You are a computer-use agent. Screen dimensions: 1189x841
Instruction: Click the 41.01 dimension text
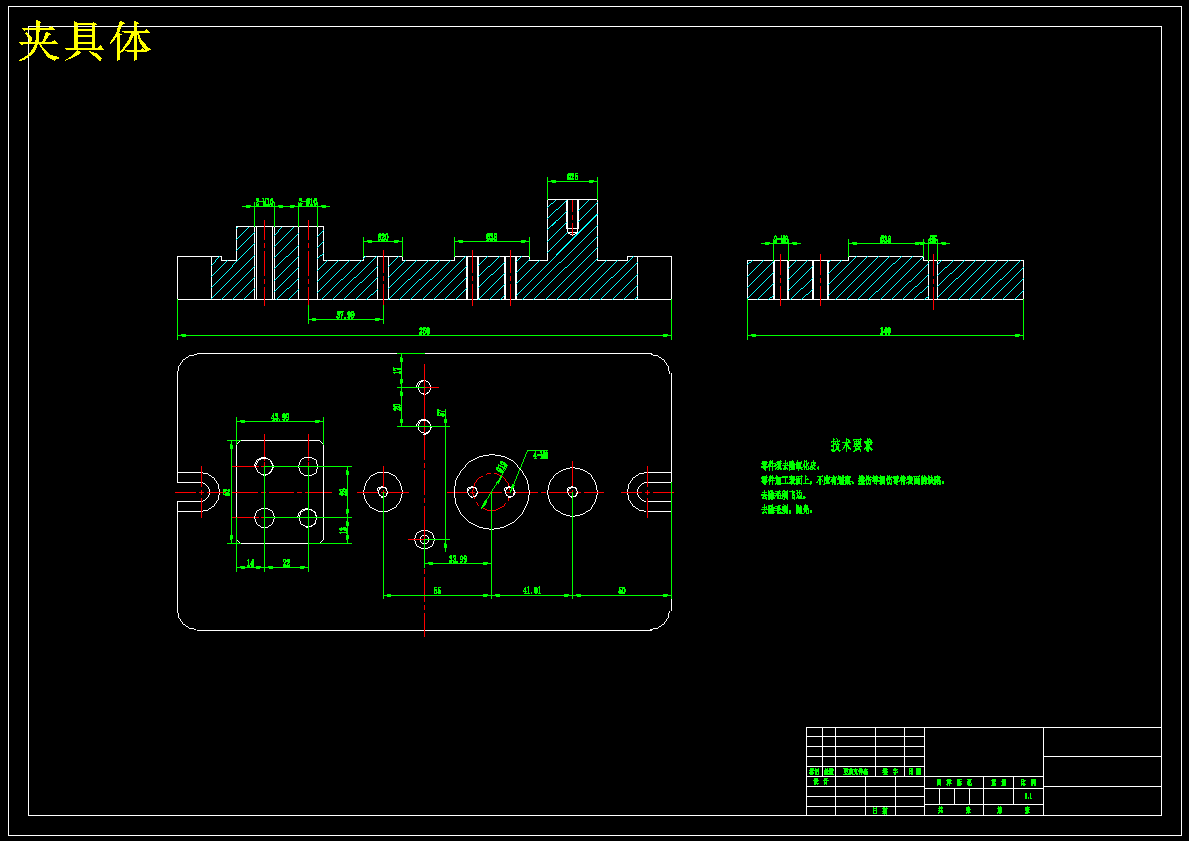coord(532,590)
